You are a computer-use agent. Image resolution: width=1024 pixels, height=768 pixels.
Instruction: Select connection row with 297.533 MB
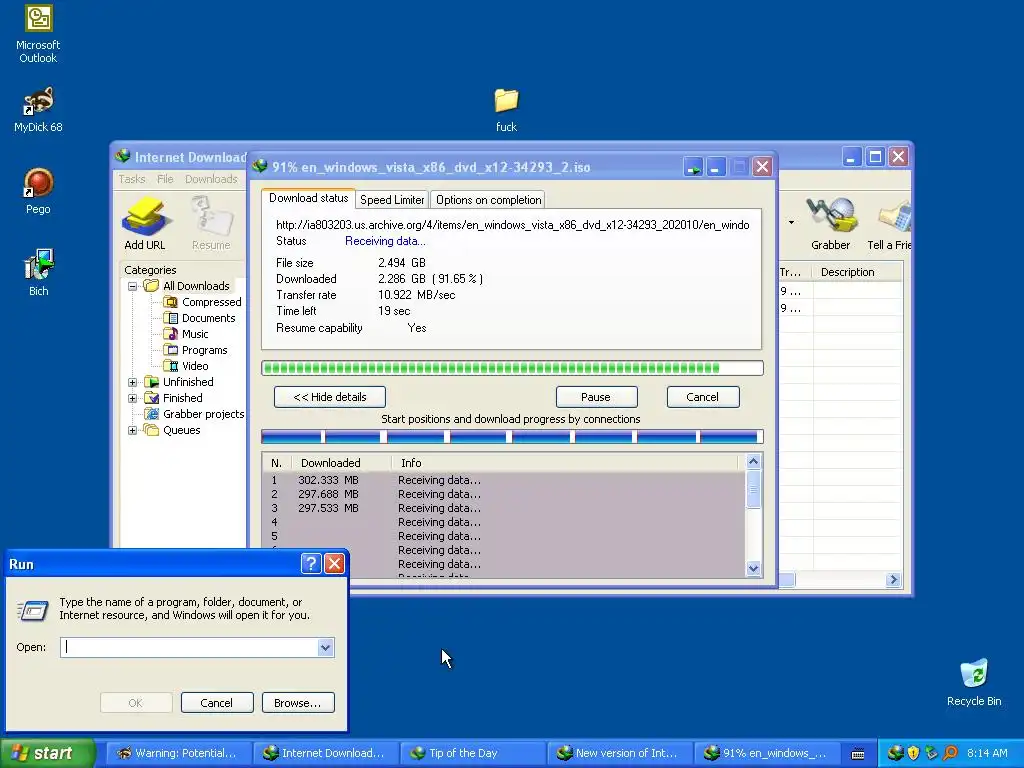coord(503,508)
